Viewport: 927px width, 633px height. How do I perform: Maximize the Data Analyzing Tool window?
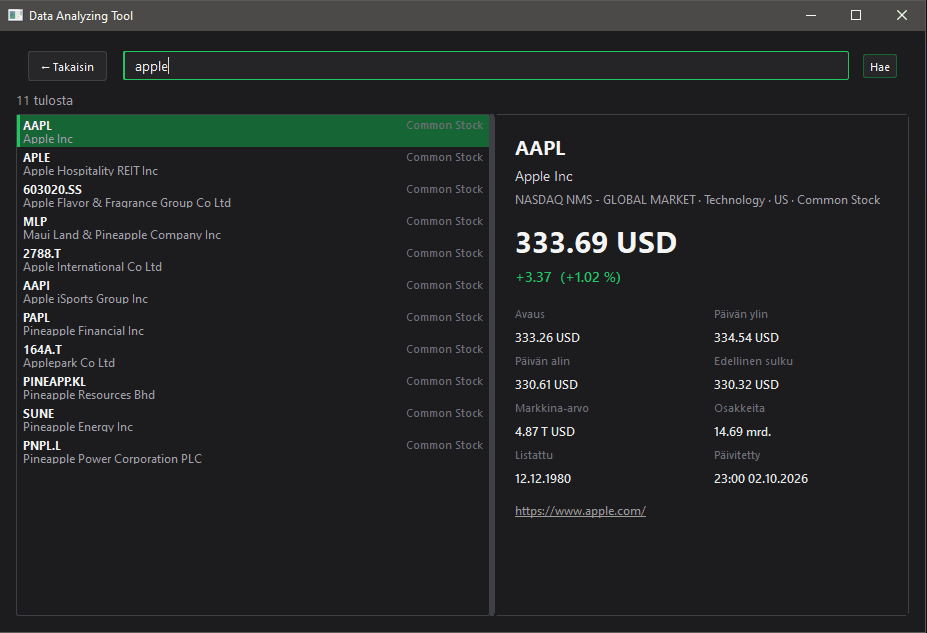tap(855, 15)
